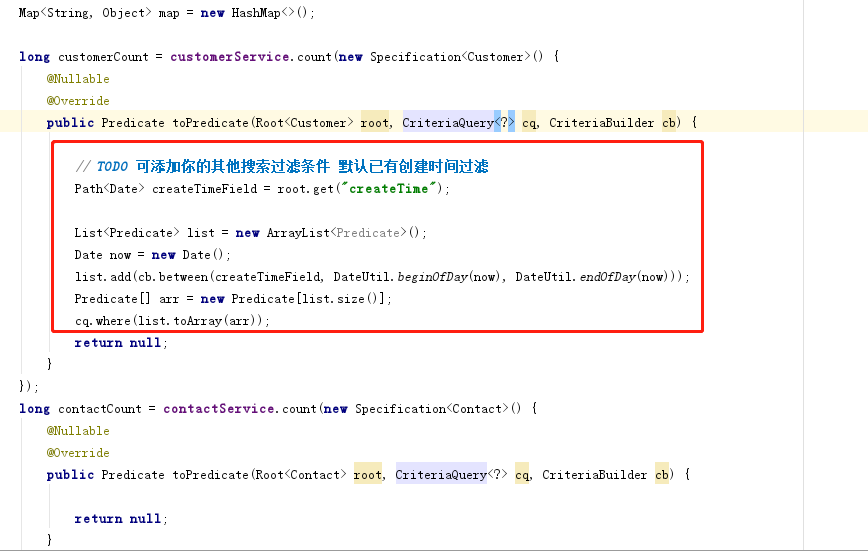Click the beginOfDay method call
The image size is (868, 551).
click(x=432, y=277)
